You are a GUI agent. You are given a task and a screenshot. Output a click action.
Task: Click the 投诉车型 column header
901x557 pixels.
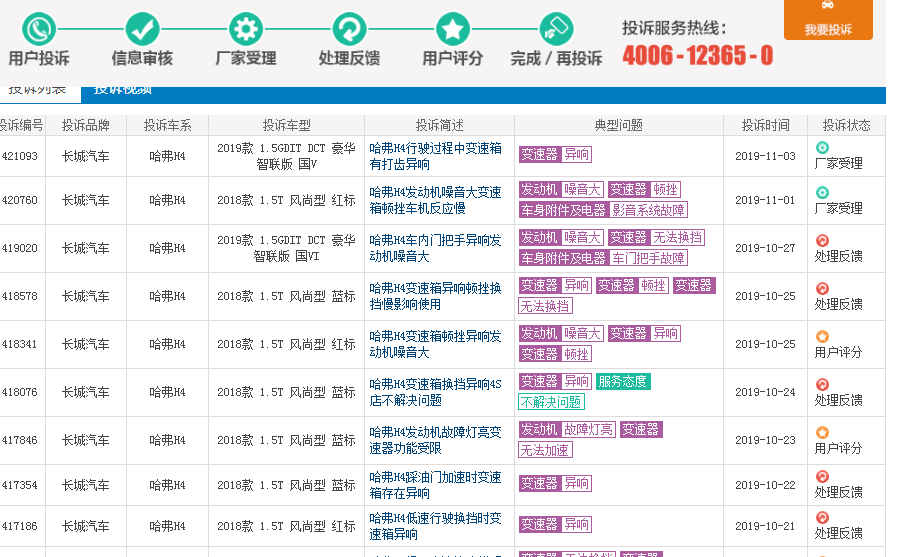point(286,125)
